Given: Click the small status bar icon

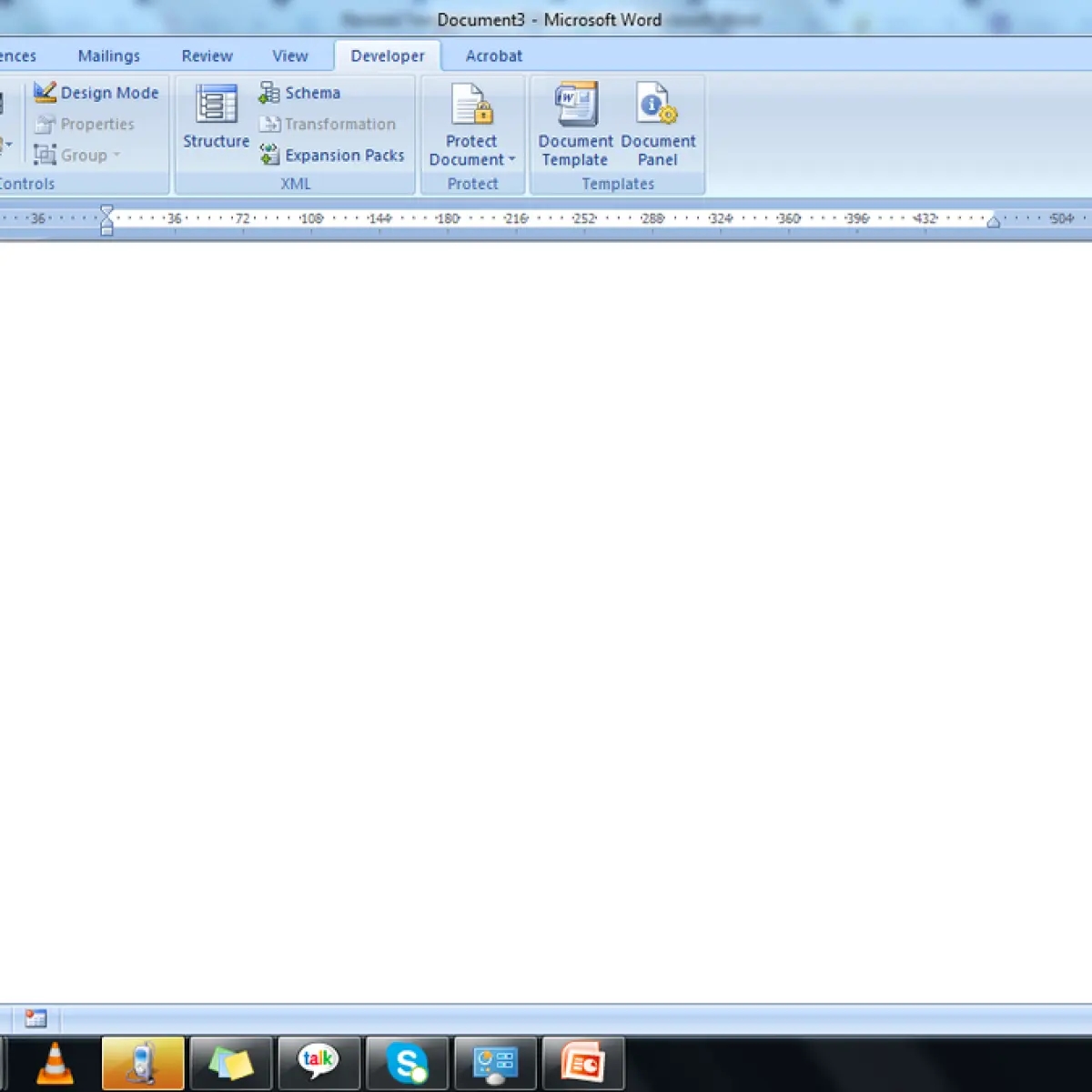Looking at the screenshot, I should (x=35, y=1018).
